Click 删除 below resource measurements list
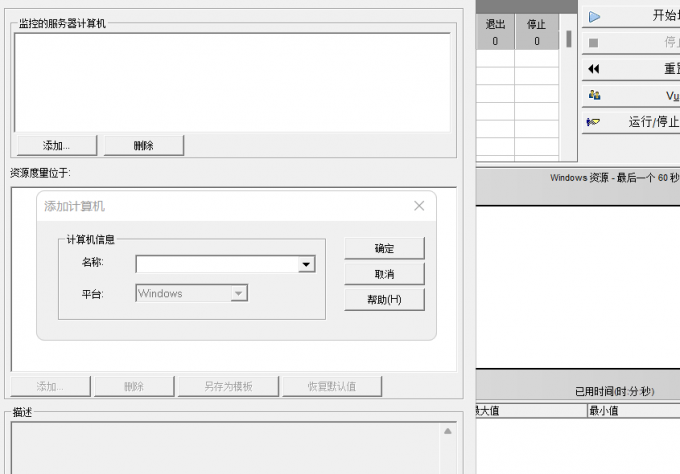Screen dimensions: 680x474 click(134, 386)
